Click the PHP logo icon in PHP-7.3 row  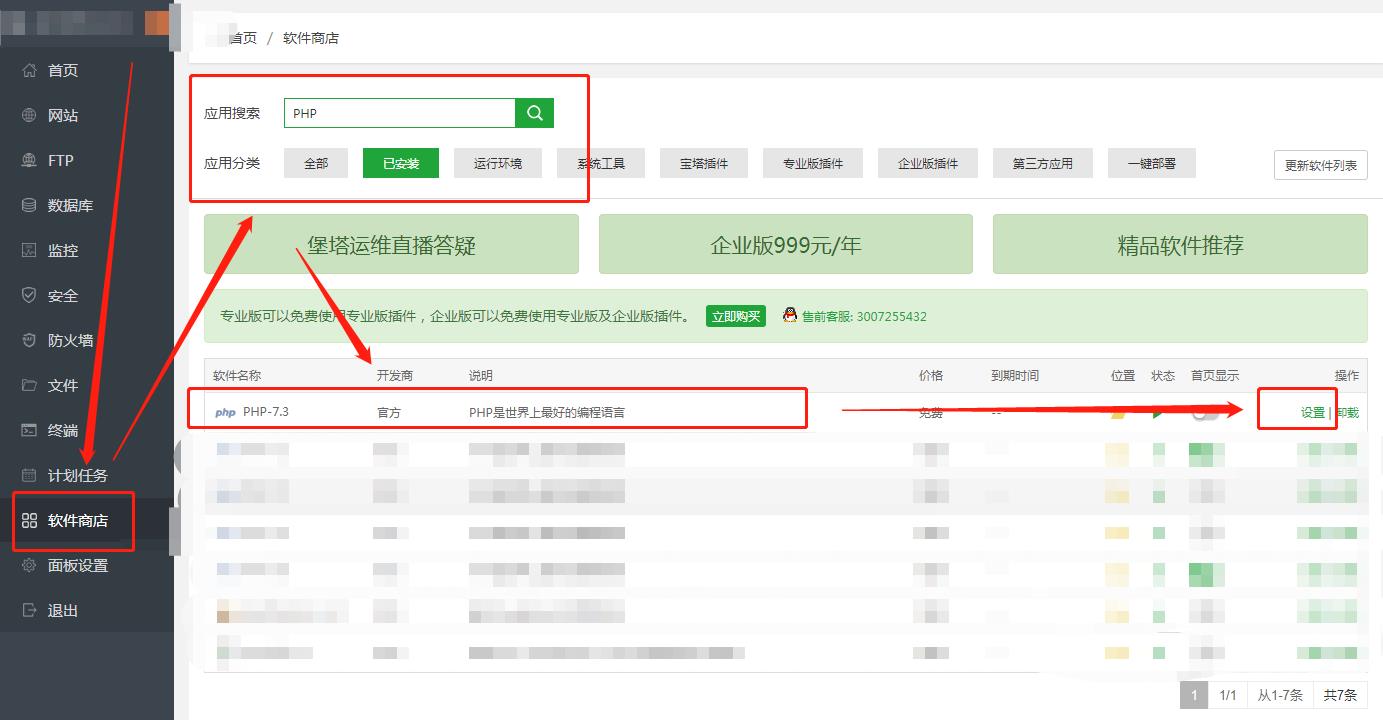pos(226,412)
